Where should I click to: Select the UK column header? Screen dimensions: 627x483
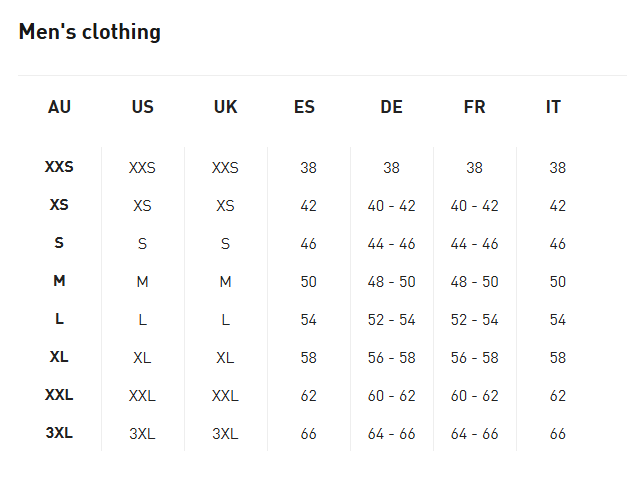226,107
